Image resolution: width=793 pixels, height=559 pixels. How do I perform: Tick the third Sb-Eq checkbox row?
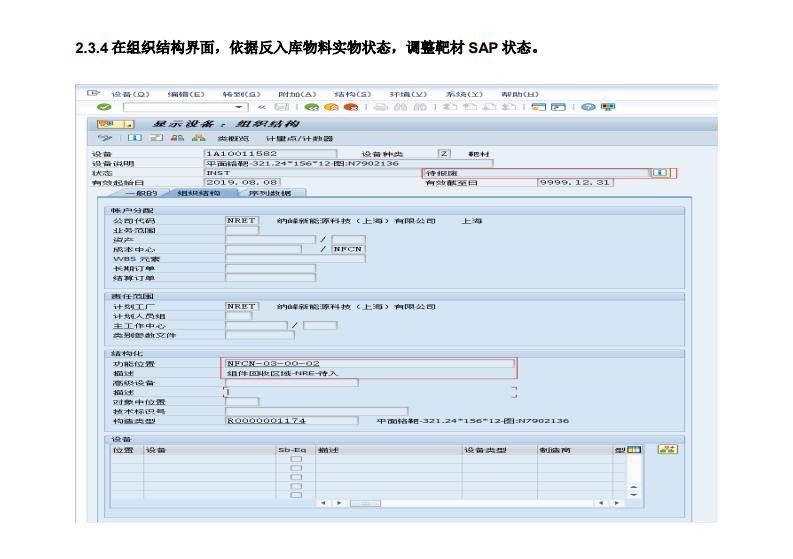pos(295,479)
